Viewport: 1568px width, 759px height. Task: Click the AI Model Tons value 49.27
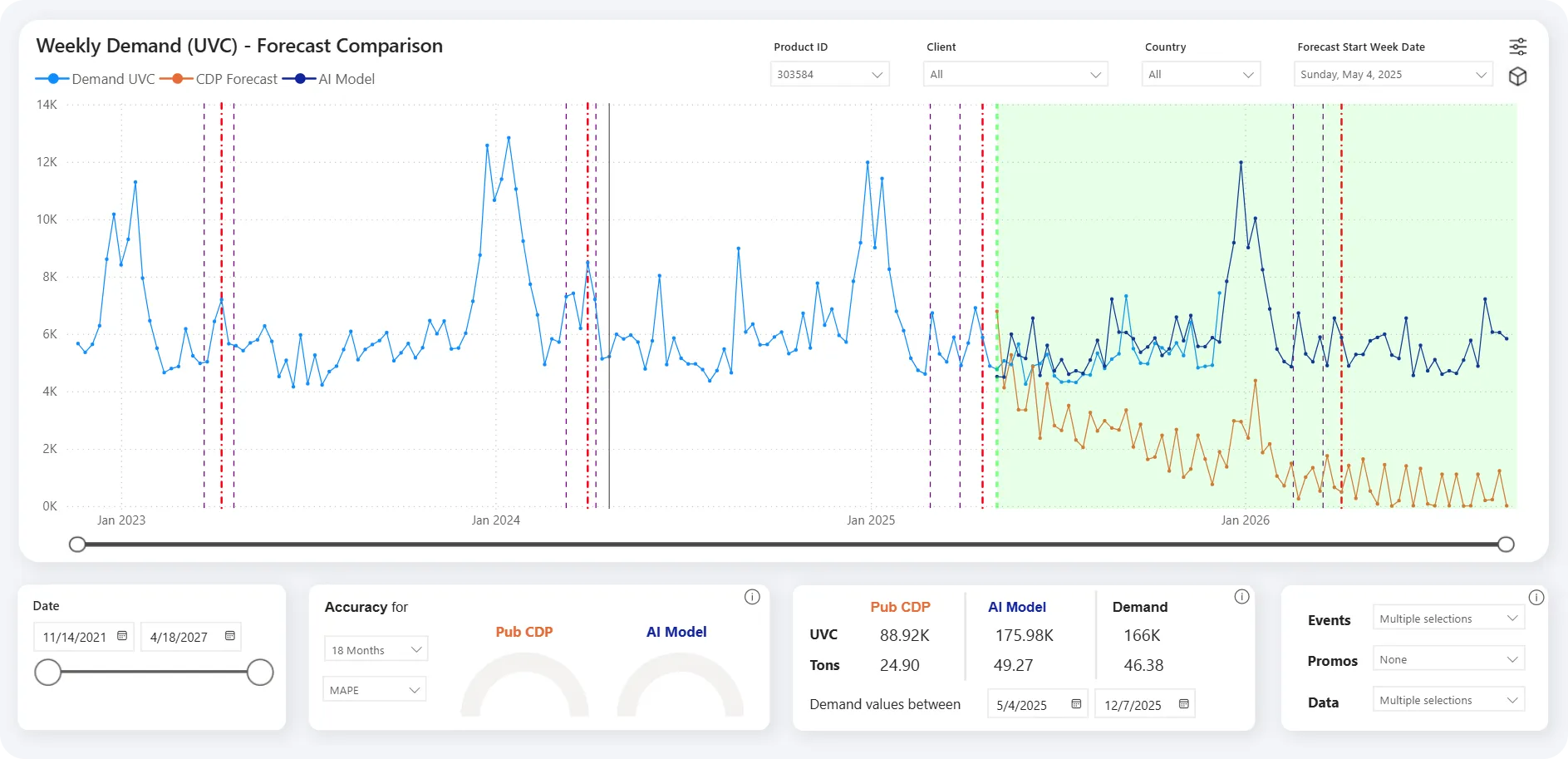pos(1013,665)
